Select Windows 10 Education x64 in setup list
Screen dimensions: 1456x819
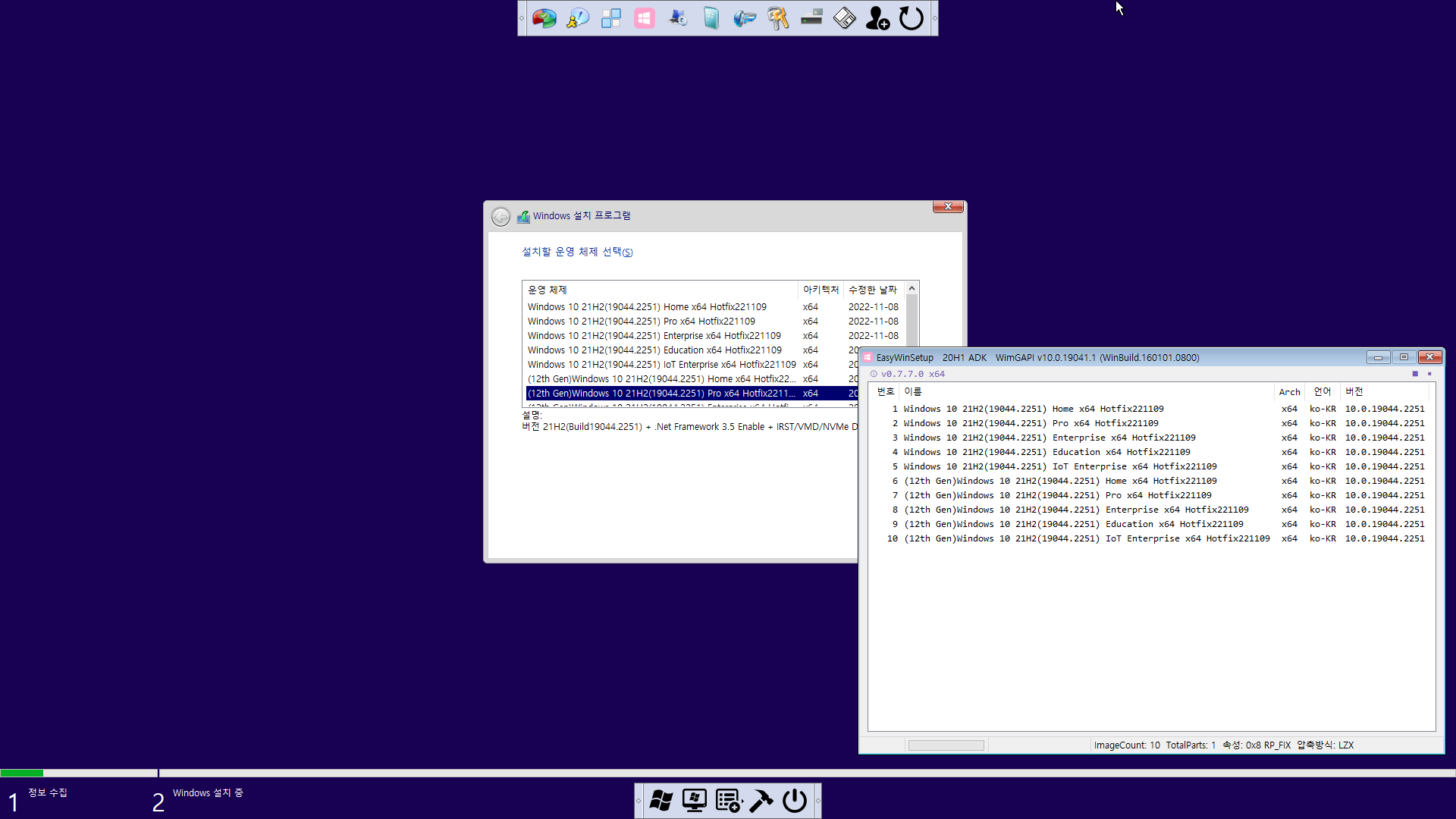click(x=692, y=350)
